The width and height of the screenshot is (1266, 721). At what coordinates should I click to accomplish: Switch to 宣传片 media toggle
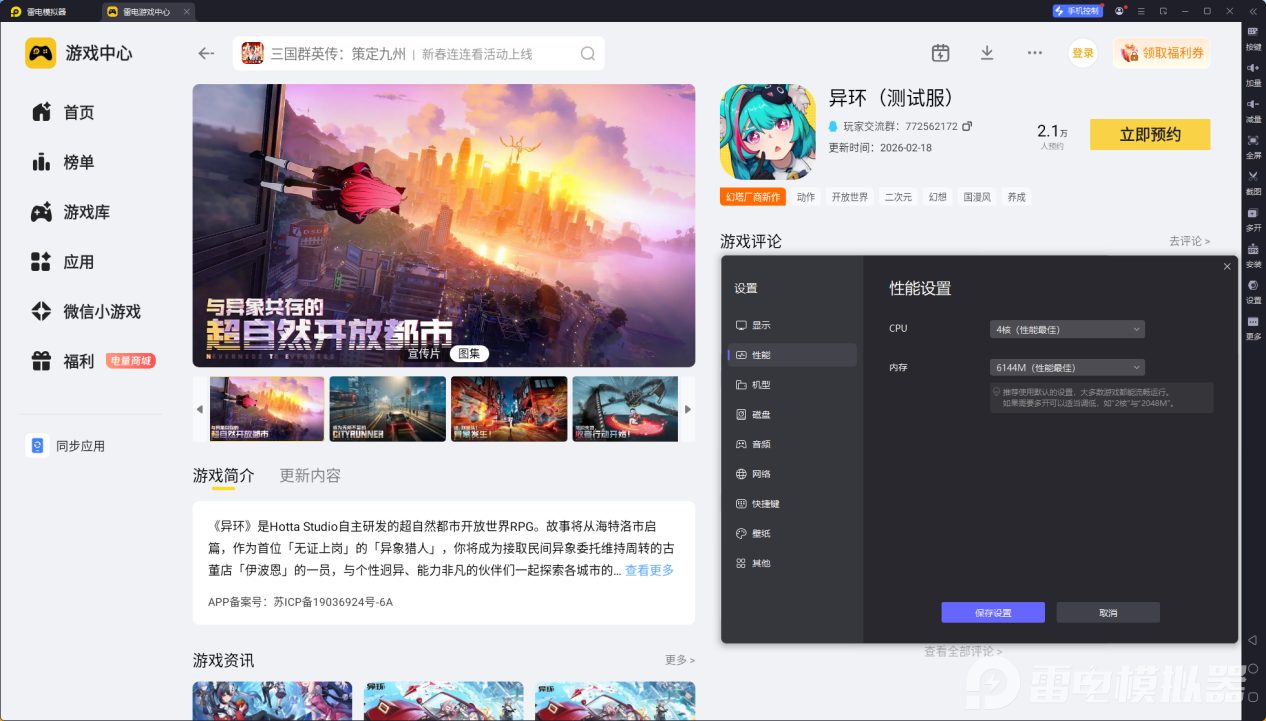[423, 353]
